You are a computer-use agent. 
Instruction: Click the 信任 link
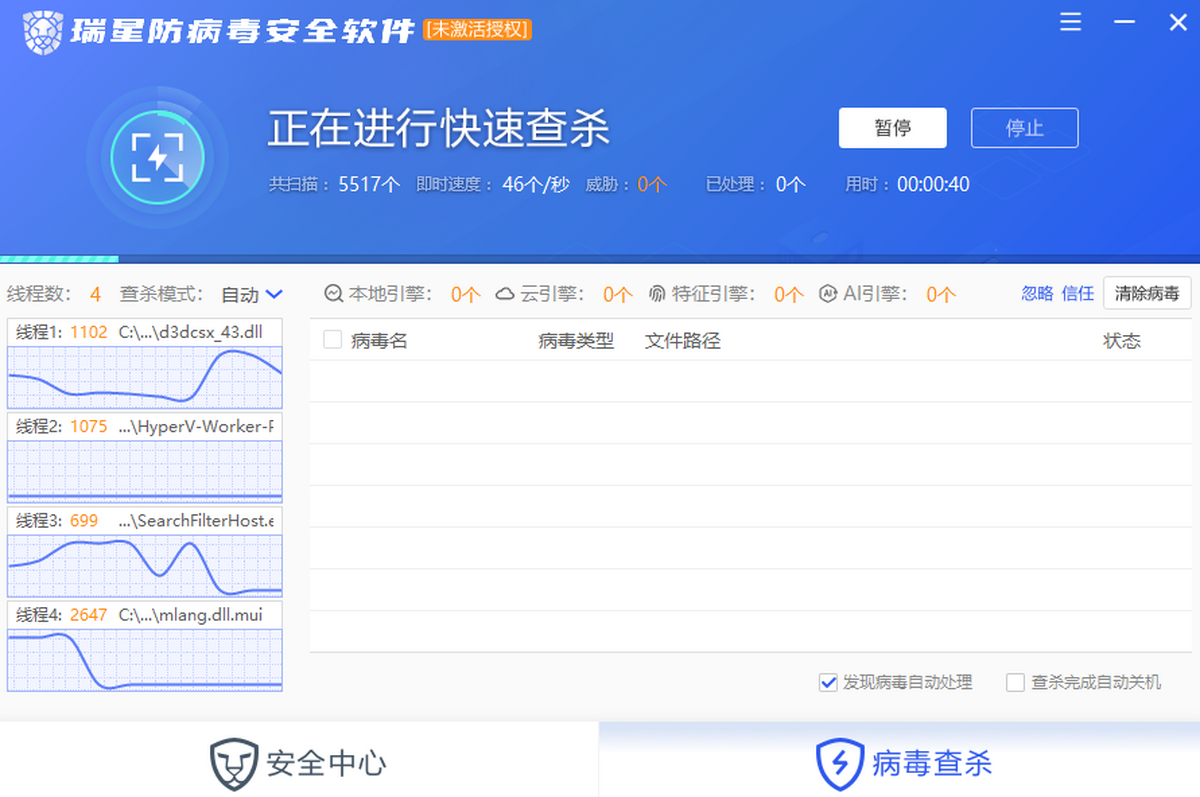(x=1078, y=293)
